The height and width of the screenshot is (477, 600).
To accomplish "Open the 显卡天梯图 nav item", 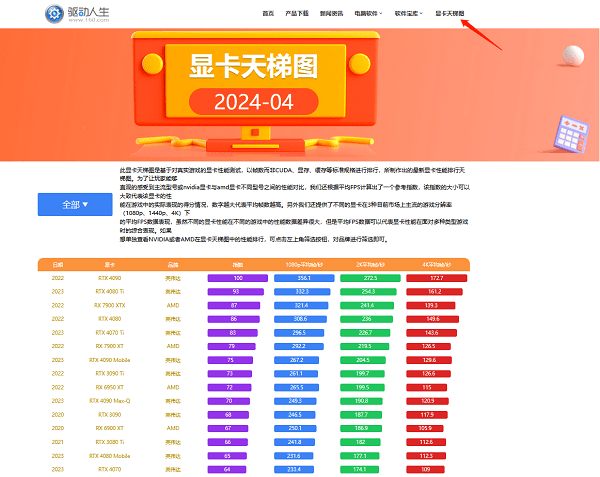I will (450, 13).
